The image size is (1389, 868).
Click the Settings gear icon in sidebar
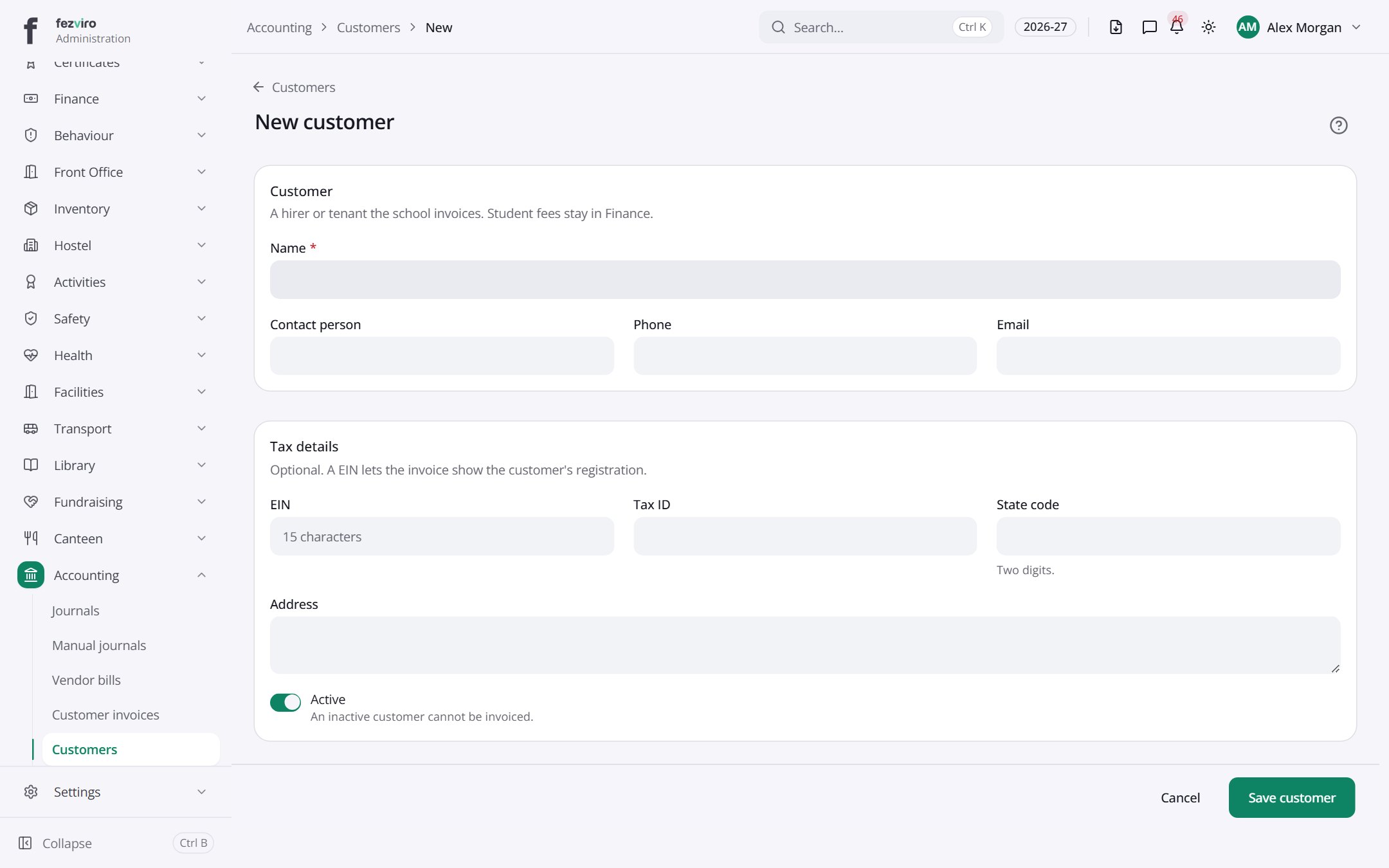[x=31, y=791]
